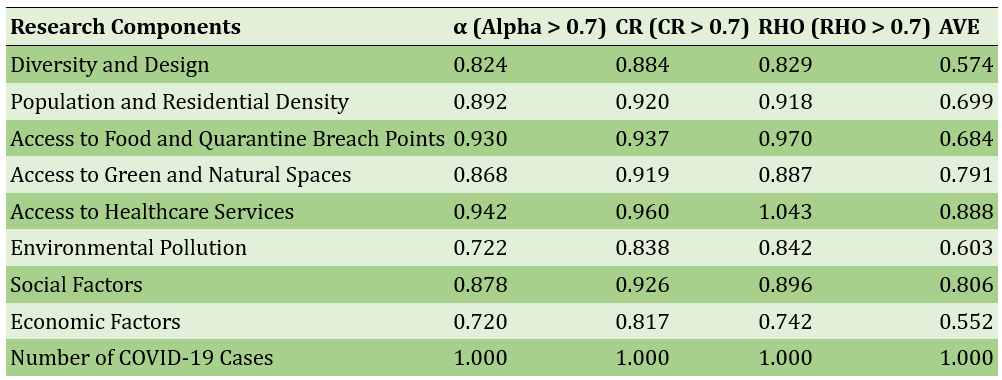
Task: Click Number of COVID-19 Cases label
Action: pyautogui.click(x=142, y=358)
